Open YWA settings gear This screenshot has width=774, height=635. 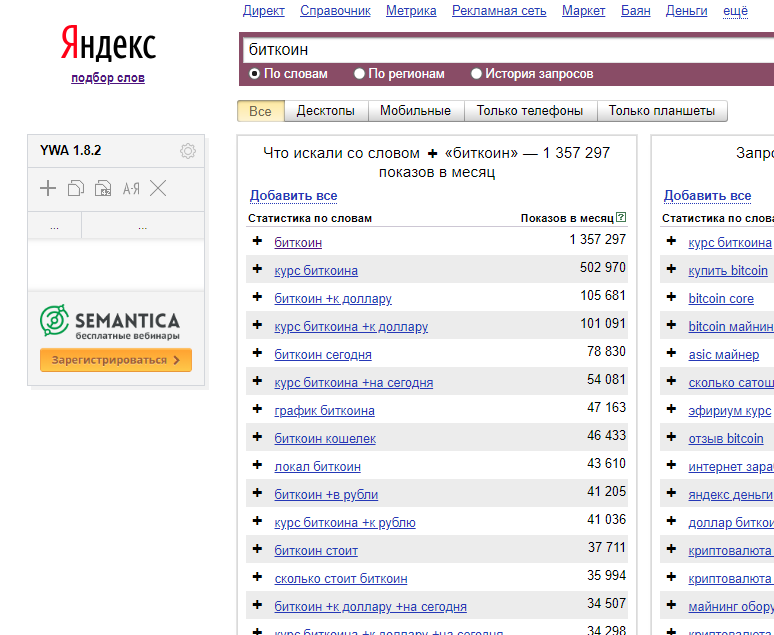click(x=188, y=151)
